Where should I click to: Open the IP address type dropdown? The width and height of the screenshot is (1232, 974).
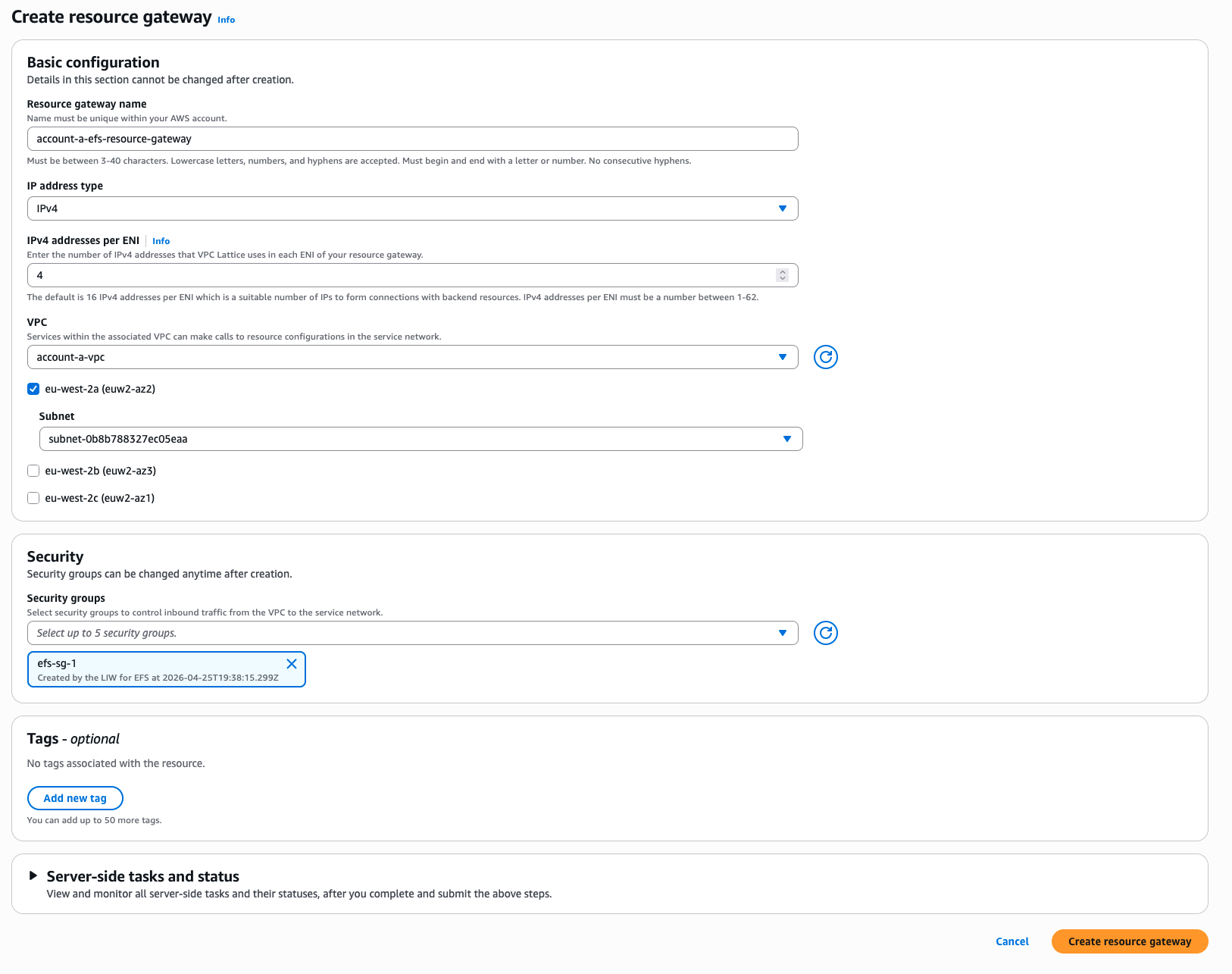(x=412, y=208)
